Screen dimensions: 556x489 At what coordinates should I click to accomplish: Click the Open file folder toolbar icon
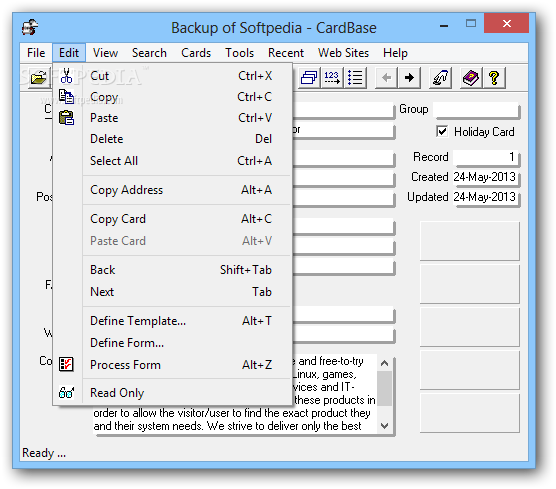coord(38,78)
